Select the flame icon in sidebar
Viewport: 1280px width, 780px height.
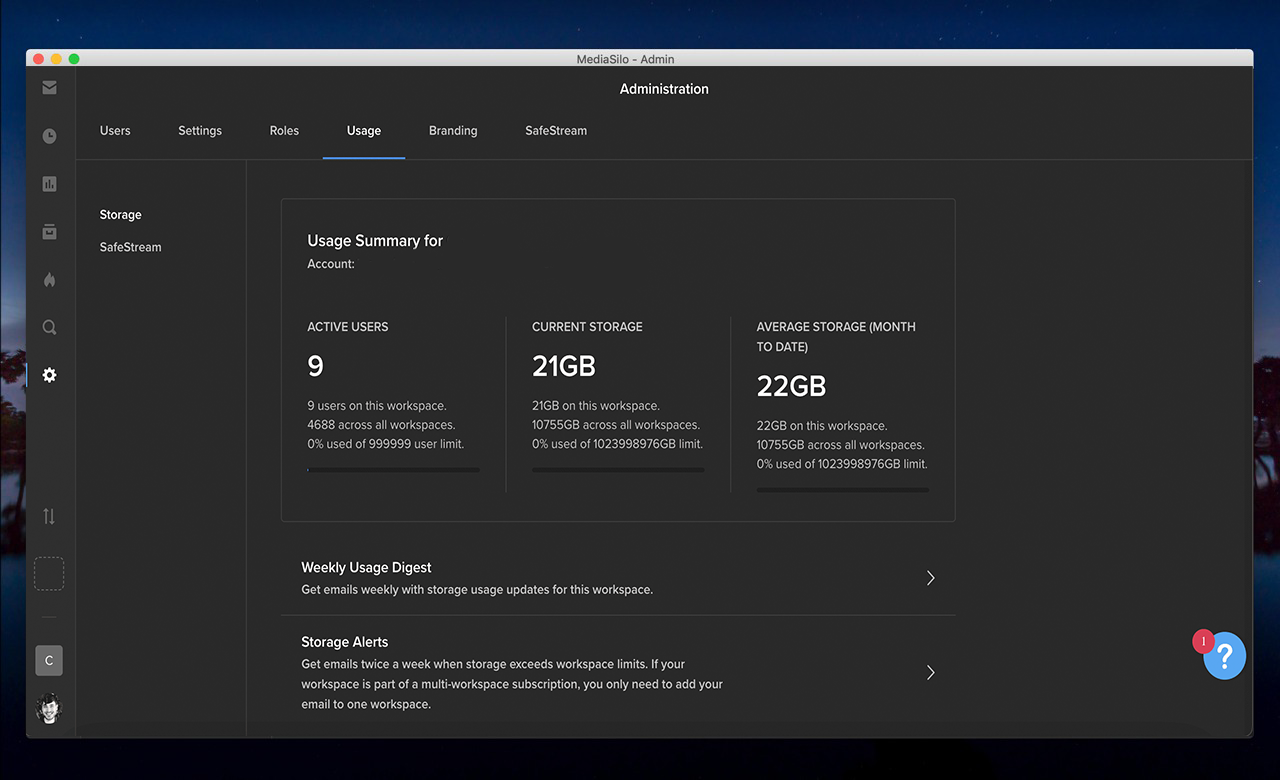click(x=49, y=280)
